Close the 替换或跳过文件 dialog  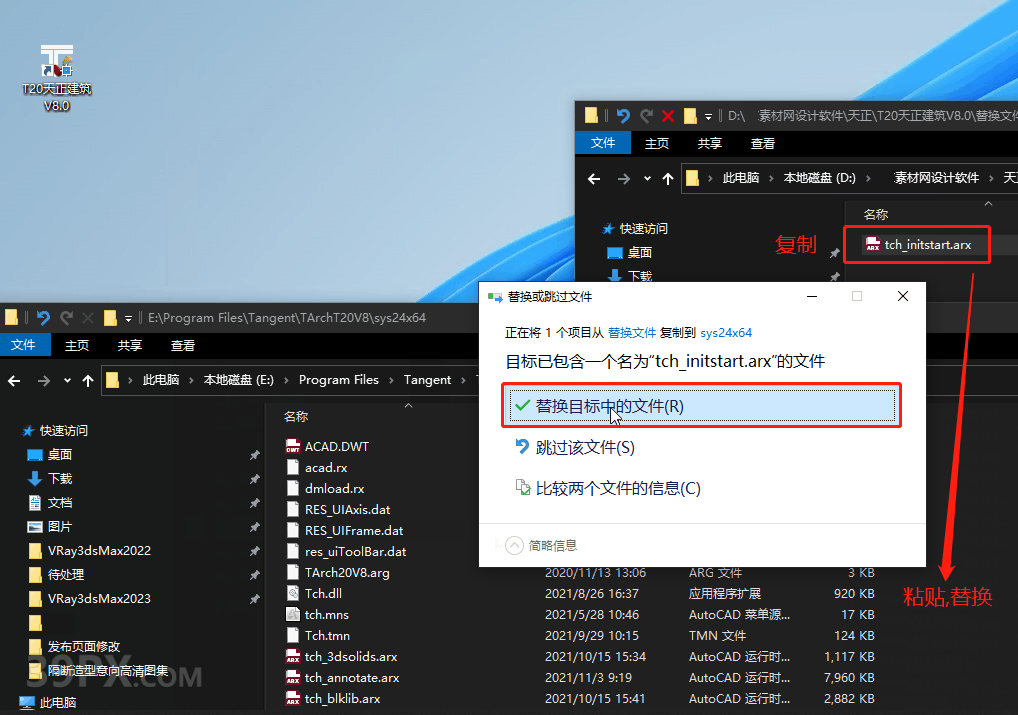pos(902,296)
